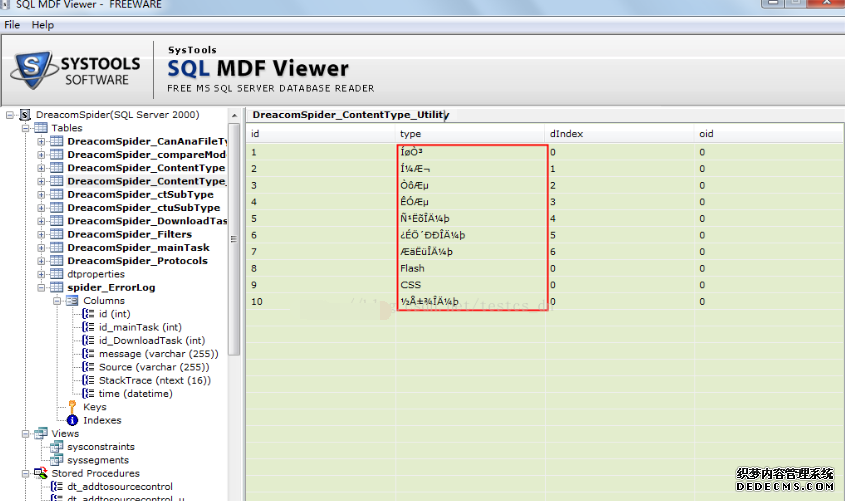This screenshot has width=845, height=501.
Task: Click the oid column header
Action: click(x=769, y=134)
